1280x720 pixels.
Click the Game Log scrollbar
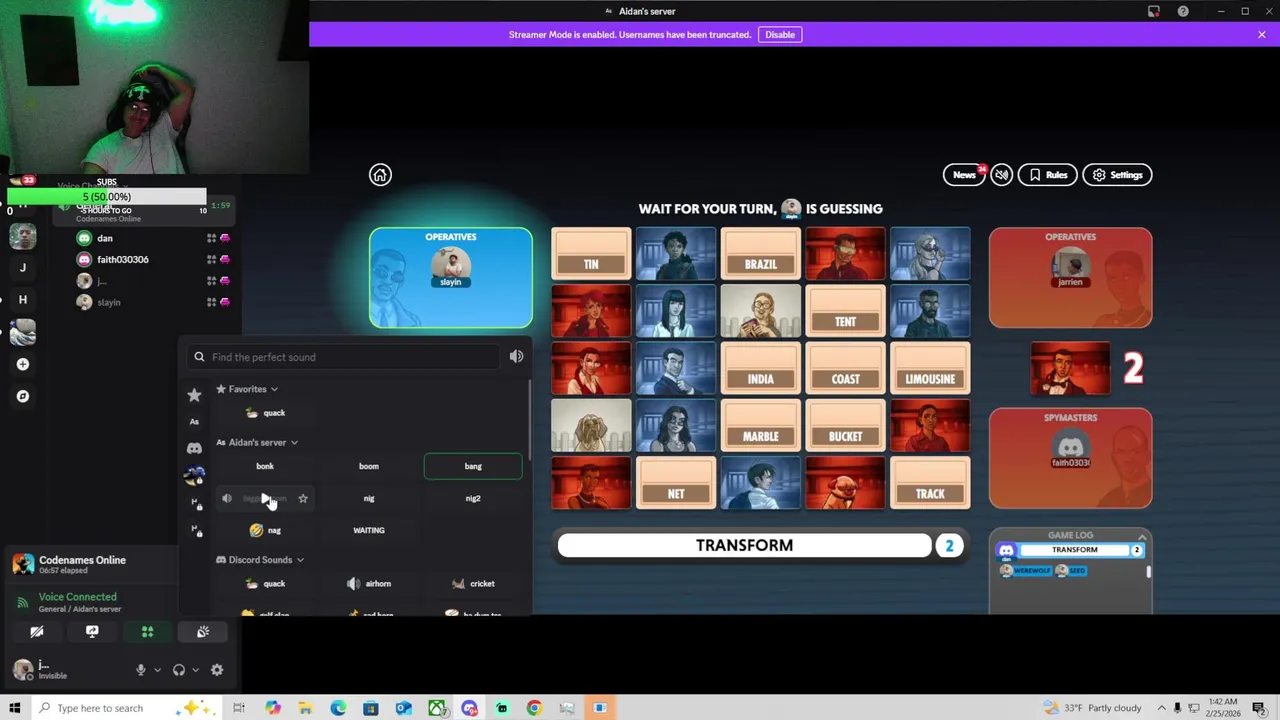click(x=1148, y=571)
